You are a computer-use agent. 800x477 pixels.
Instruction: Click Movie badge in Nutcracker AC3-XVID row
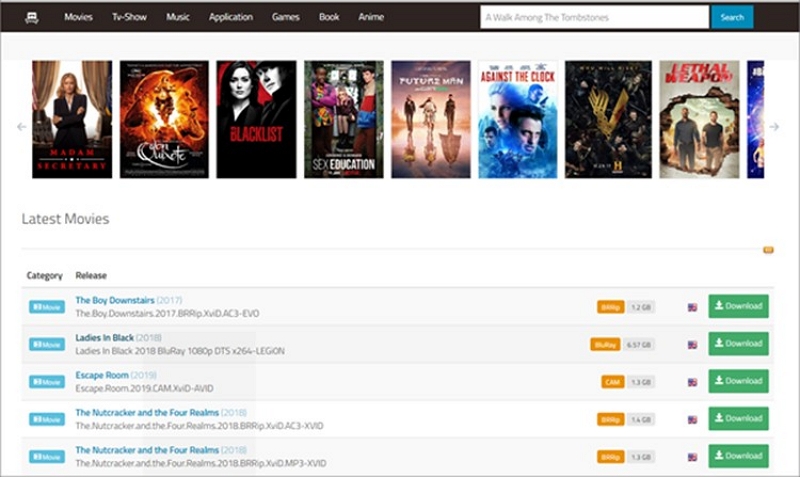[47, 419]
